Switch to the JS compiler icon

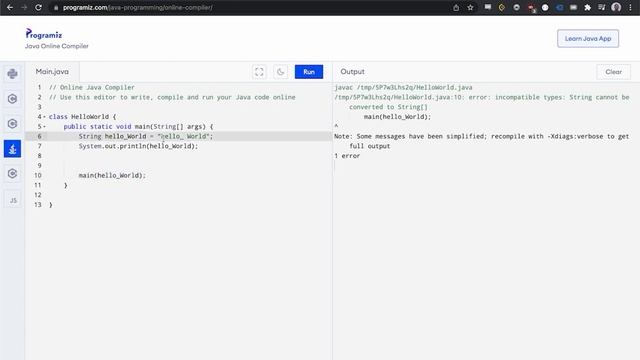coord(12,200)
